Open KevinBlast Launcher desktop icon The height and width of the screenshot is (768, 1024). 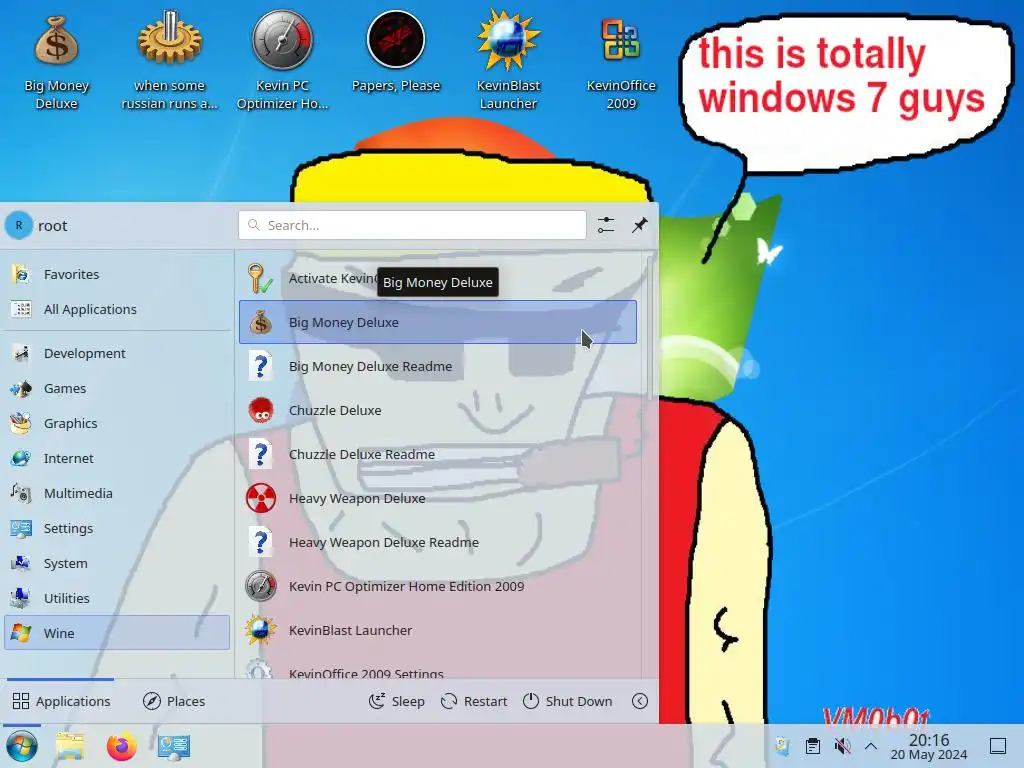508,62
